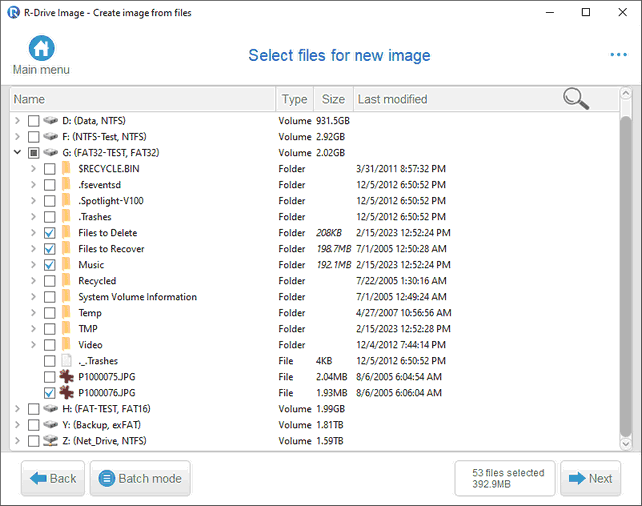The image size is (642, 506).
Task: Collapse the G: FAT32-TEST volume
Action: point(17,152)
